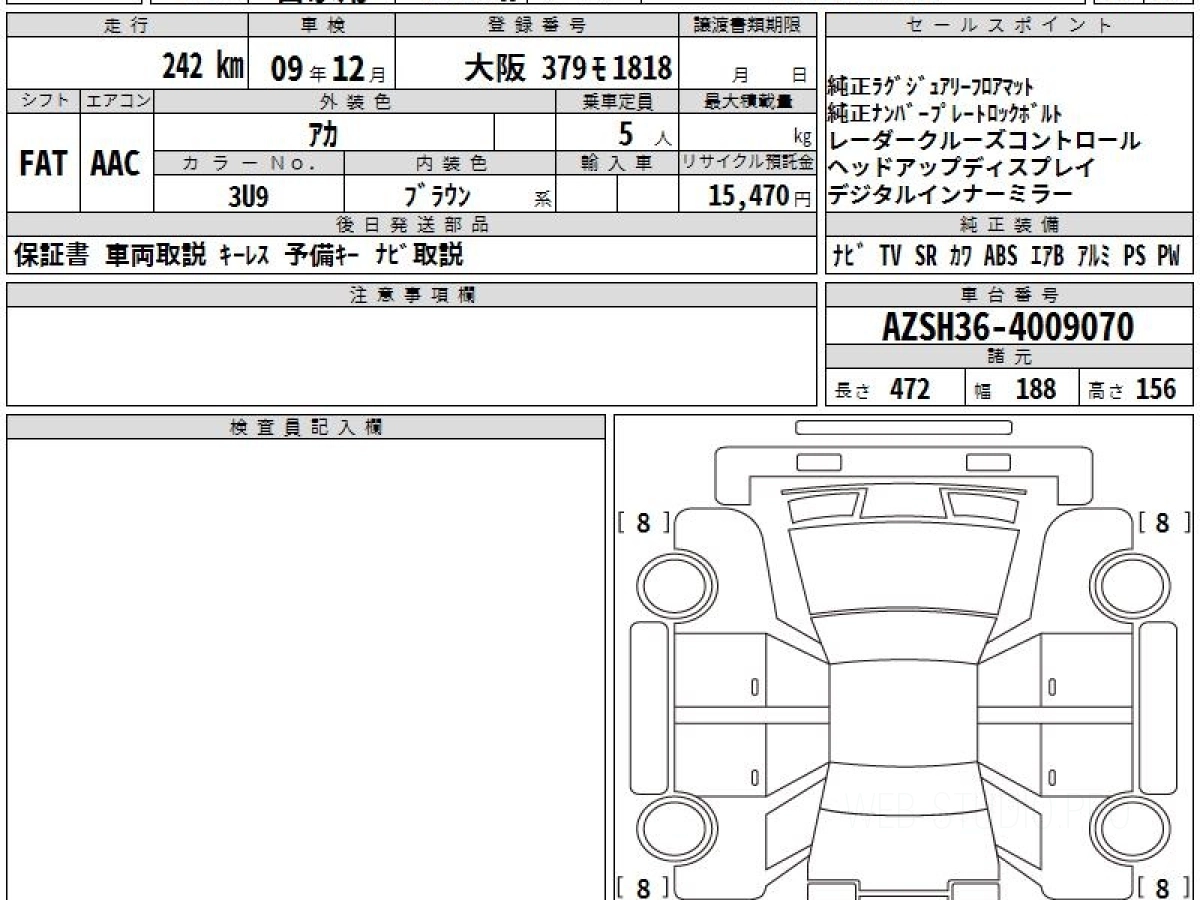This screenshot has width=1200, height=900.
Task: Click カワ in factory equipment row
Action: [x=961, y=256]
